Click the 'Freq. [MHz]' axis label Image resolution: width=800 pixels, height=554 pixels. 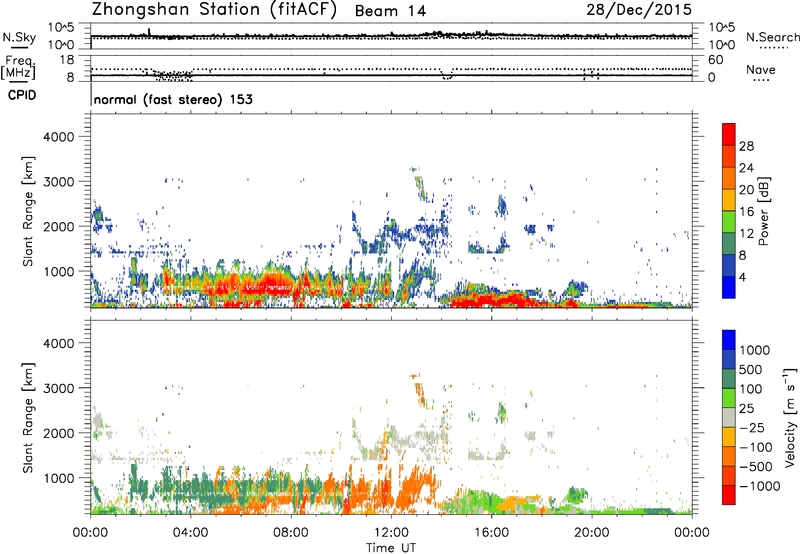tap(18, 67)
